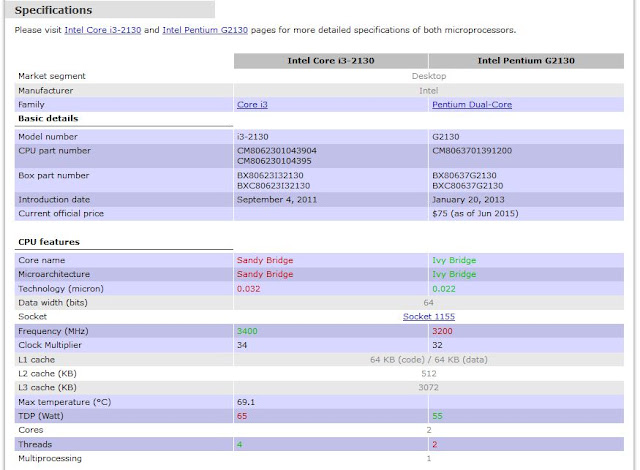Viewport: 640px width, 470px height.
Task: Click the clock multiplier value 34
Action: [242, 345]
